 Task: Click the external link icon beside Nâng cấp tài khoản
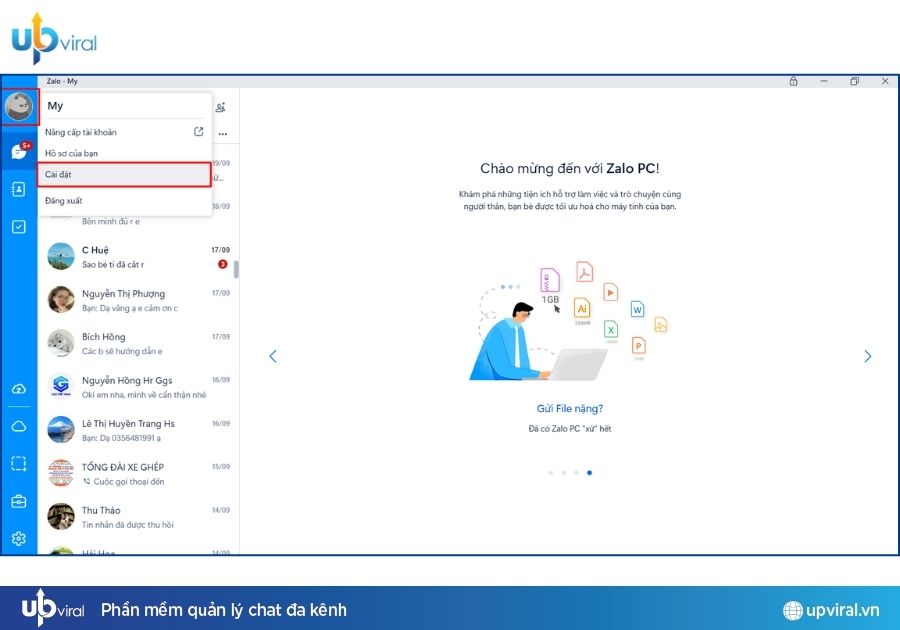point(199,131)
